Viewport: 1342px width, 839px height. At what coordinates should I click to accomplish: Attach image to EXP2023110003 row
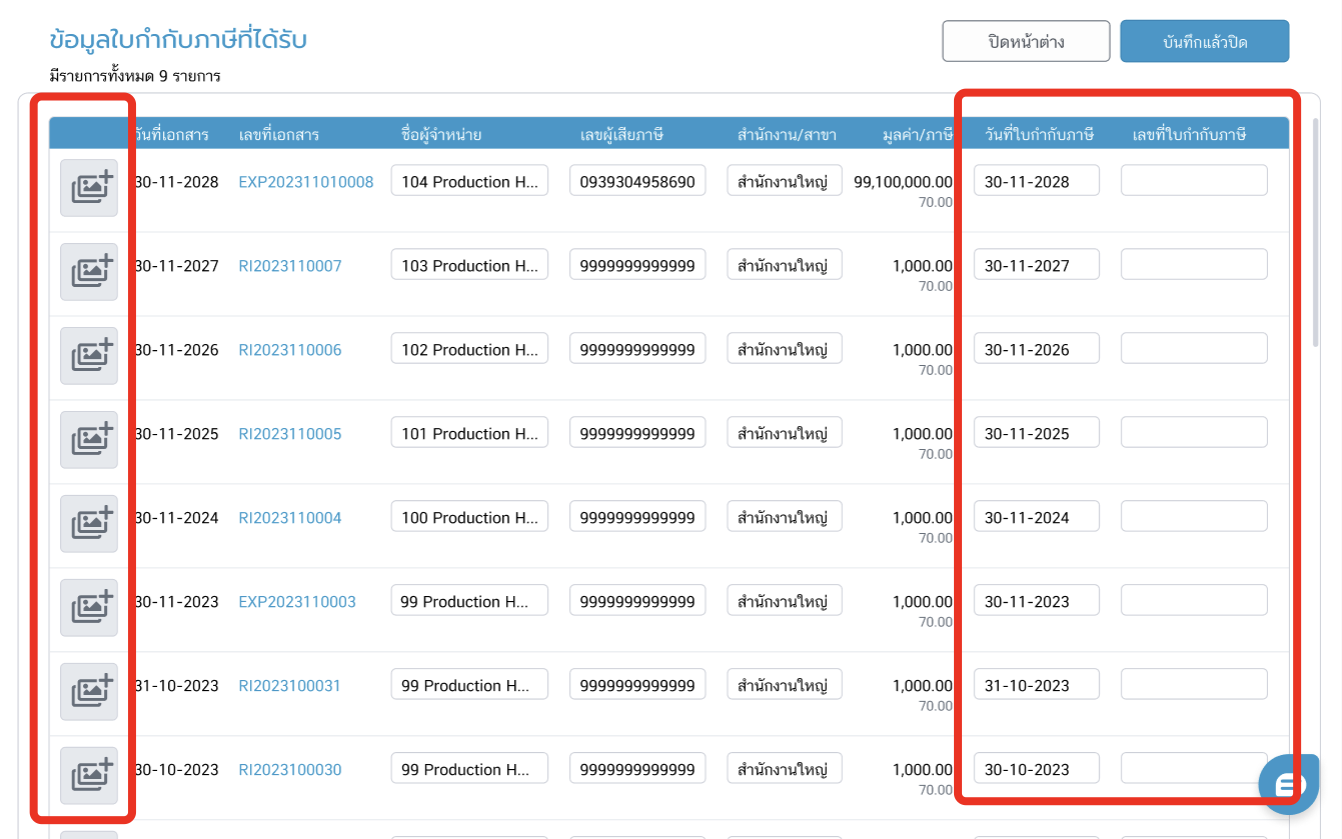[89, 607]
